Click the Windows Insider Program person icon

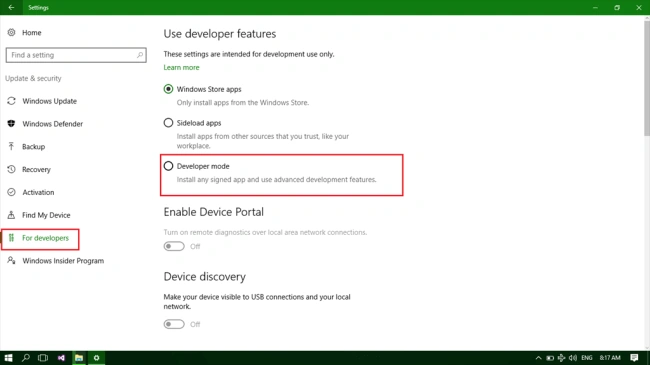pyautogui.click(x=11, y=260)
